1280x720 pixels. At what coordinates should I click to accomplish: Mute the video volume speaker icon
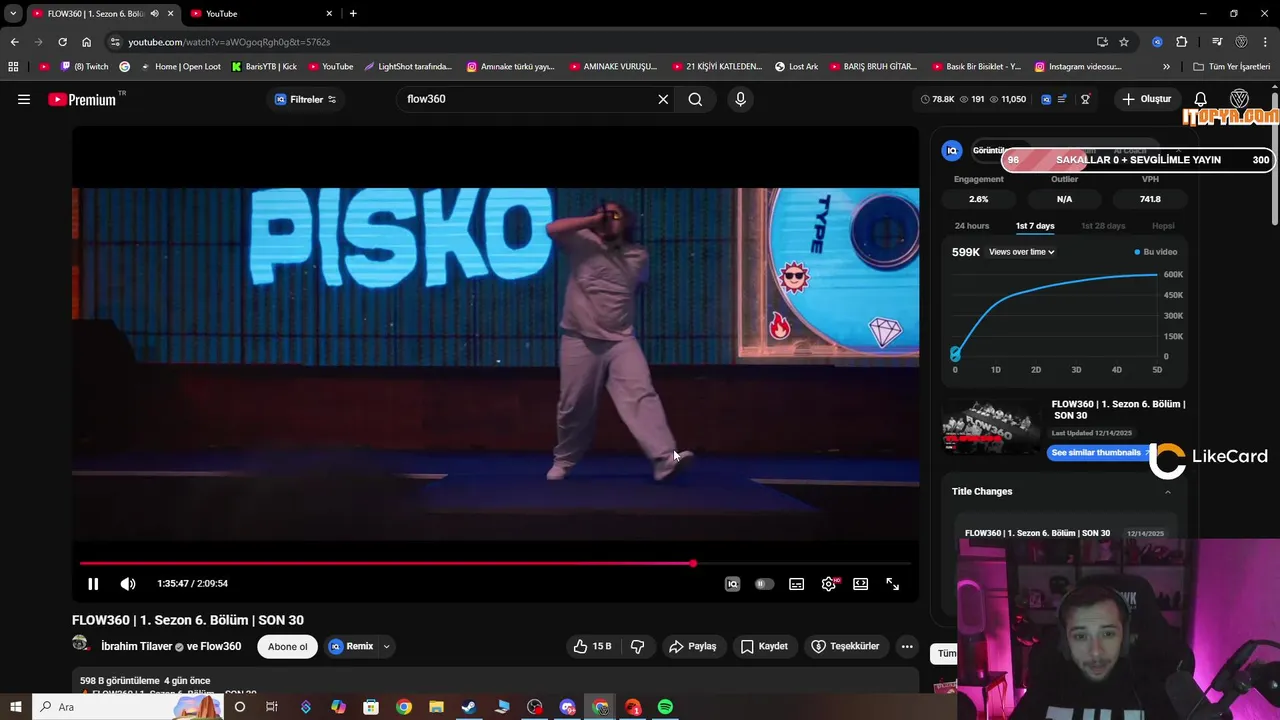128,584
